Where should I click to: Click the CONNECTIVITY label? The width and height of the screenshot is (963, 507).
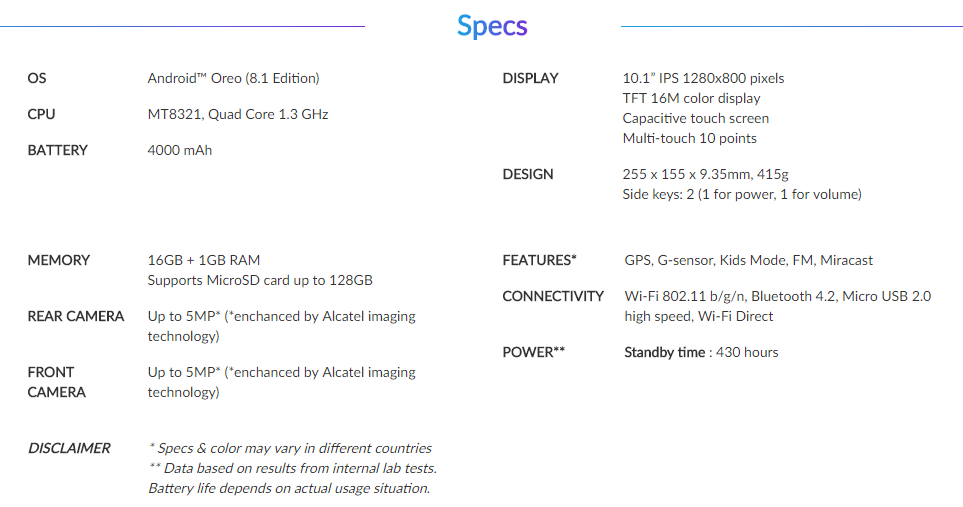tap(553, 296)
